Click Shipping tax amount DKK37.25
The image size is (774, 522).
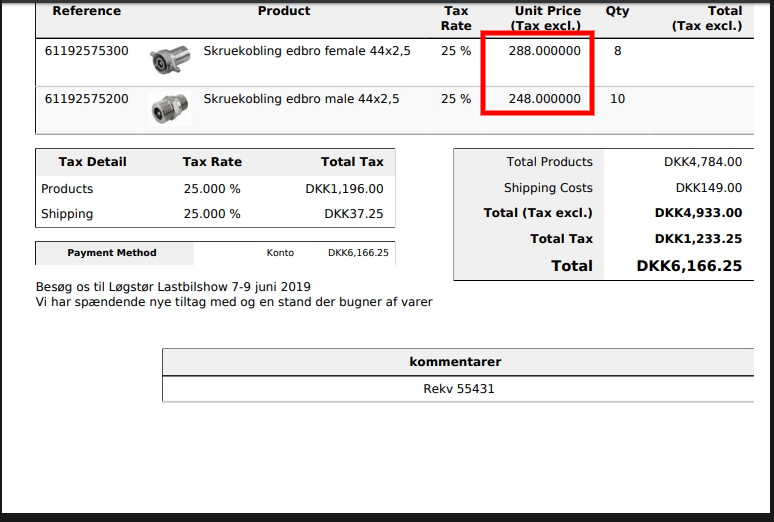tap(353, 214)
